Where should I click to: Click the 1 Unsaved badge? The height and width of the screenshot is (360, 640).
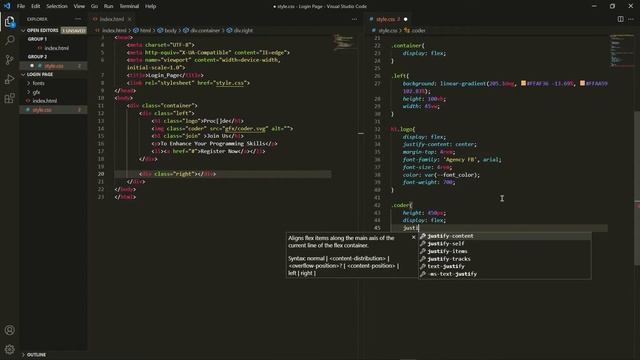click(73, 30)
